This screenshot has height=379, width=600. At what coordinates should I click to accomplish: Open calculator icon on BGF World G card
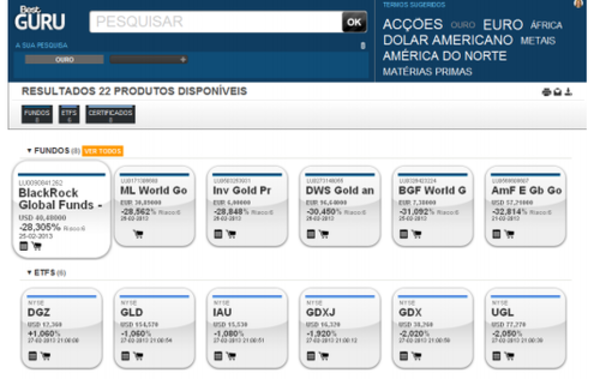click(404, 234)
